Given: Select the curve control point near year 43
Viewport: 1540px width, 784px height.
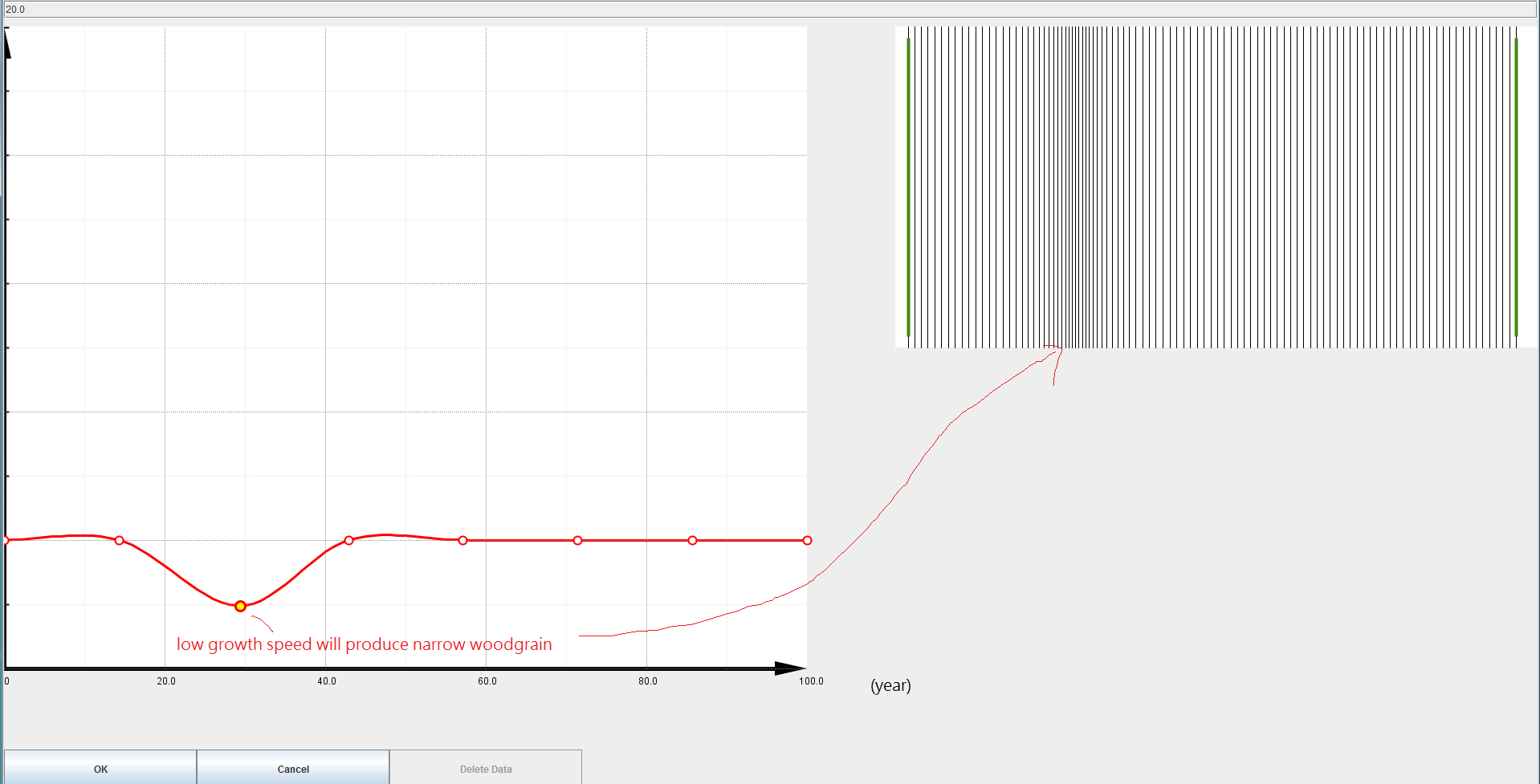Looking at the screenshot, I should (x=348, y=540).
